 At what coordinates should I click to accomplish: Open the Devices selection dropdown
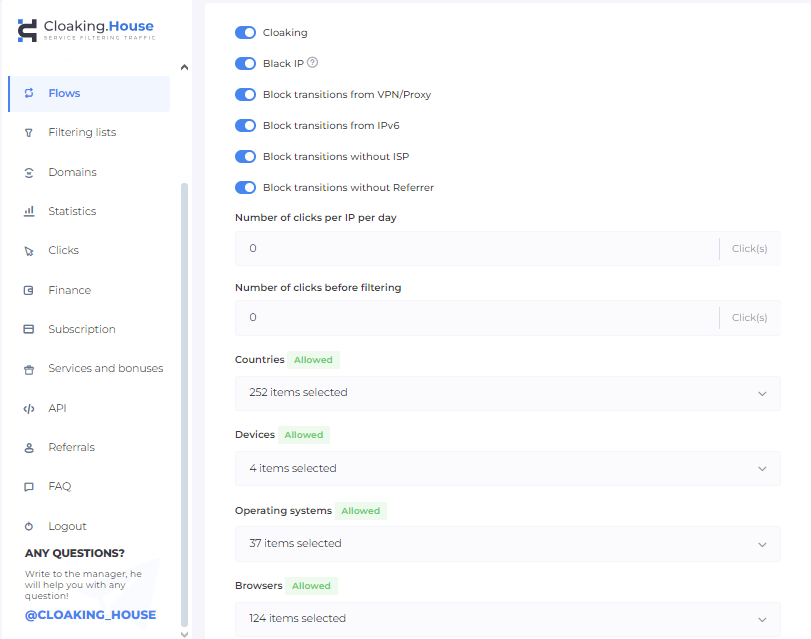507,468
